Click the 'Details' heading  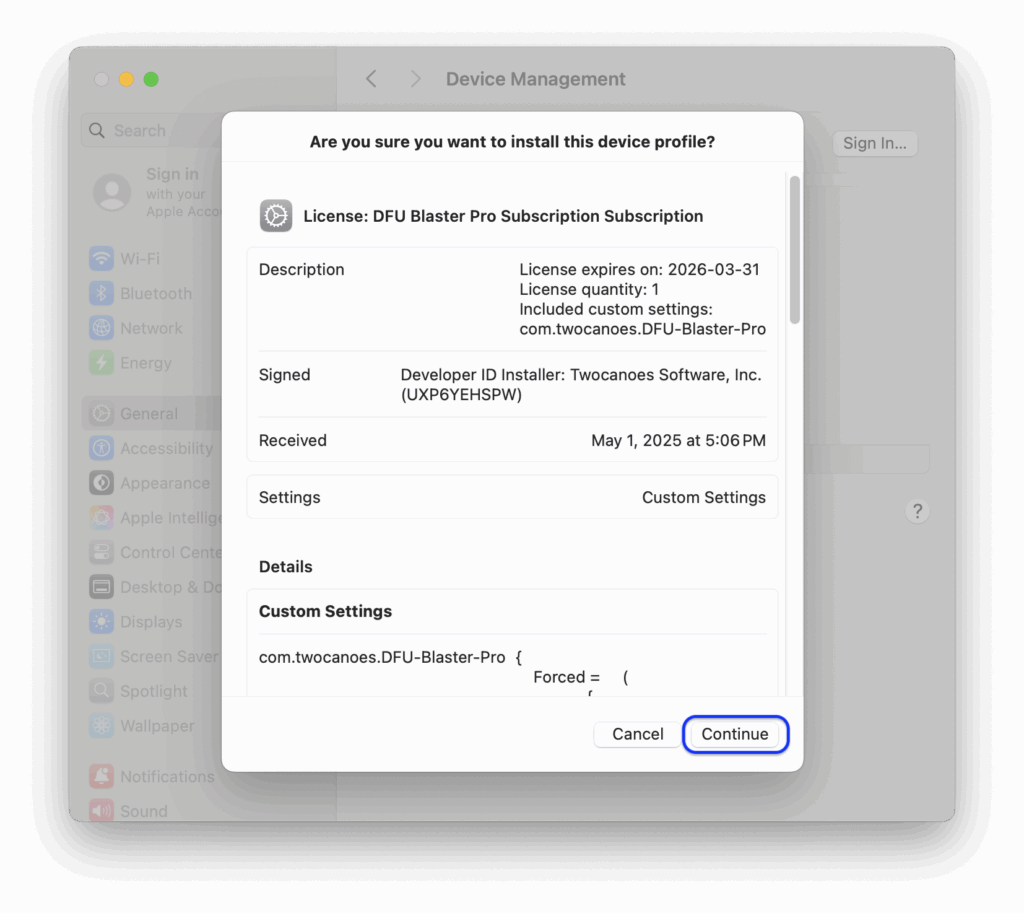[285, 567]
